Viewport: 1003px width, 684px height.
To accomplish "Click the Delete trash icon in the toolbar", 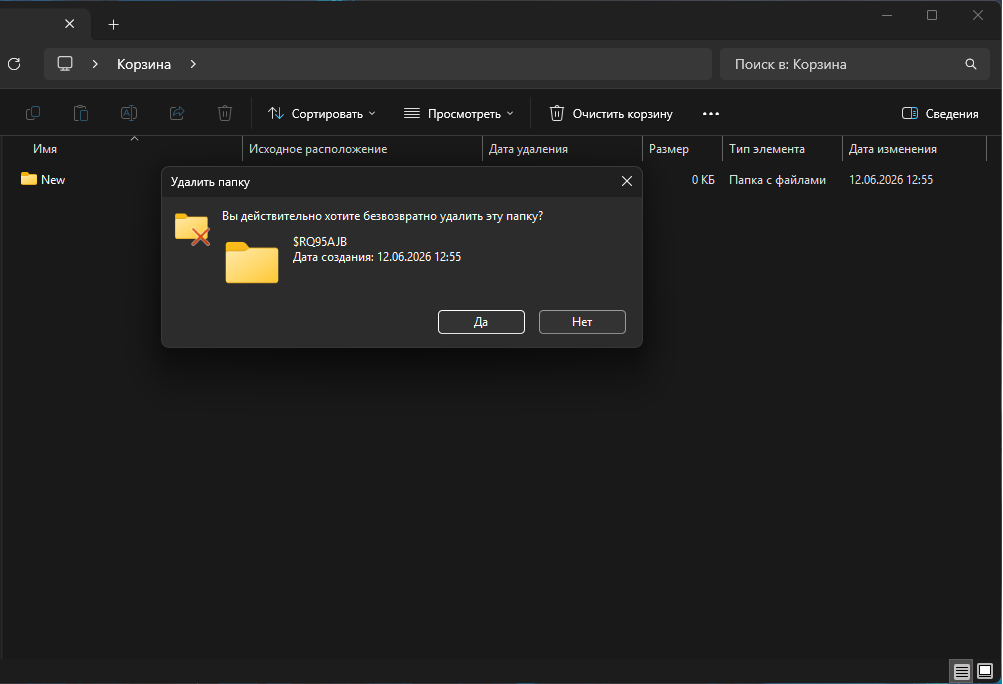I will coord(225,113).
